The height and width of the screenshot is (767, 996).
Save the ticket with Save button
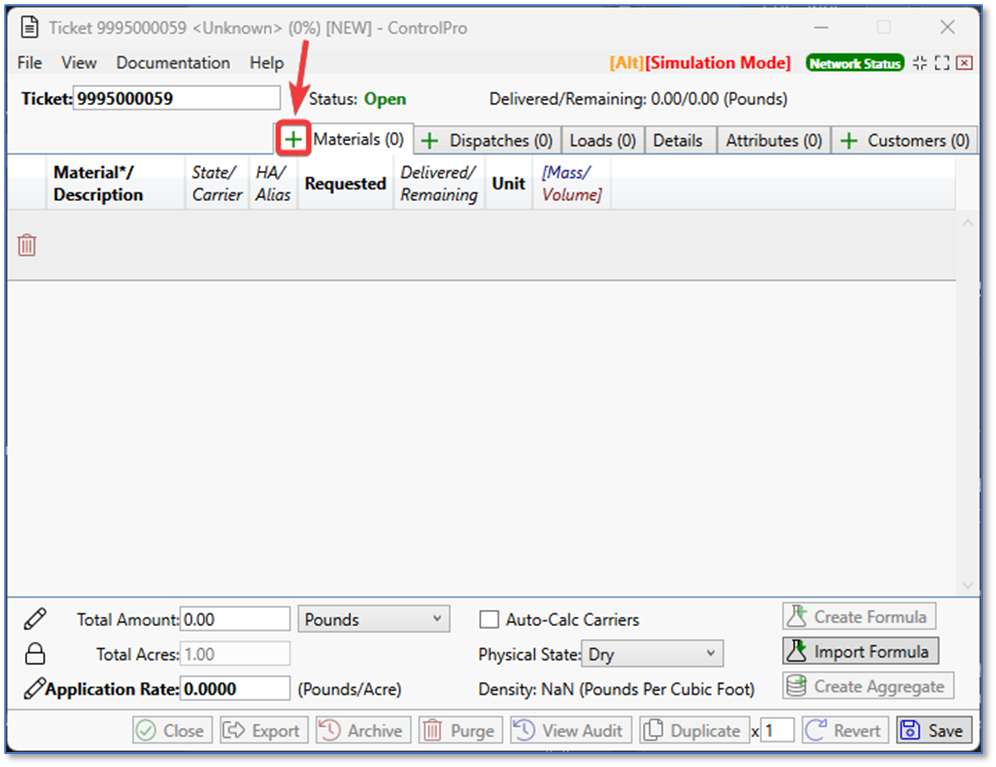[934, 731]
